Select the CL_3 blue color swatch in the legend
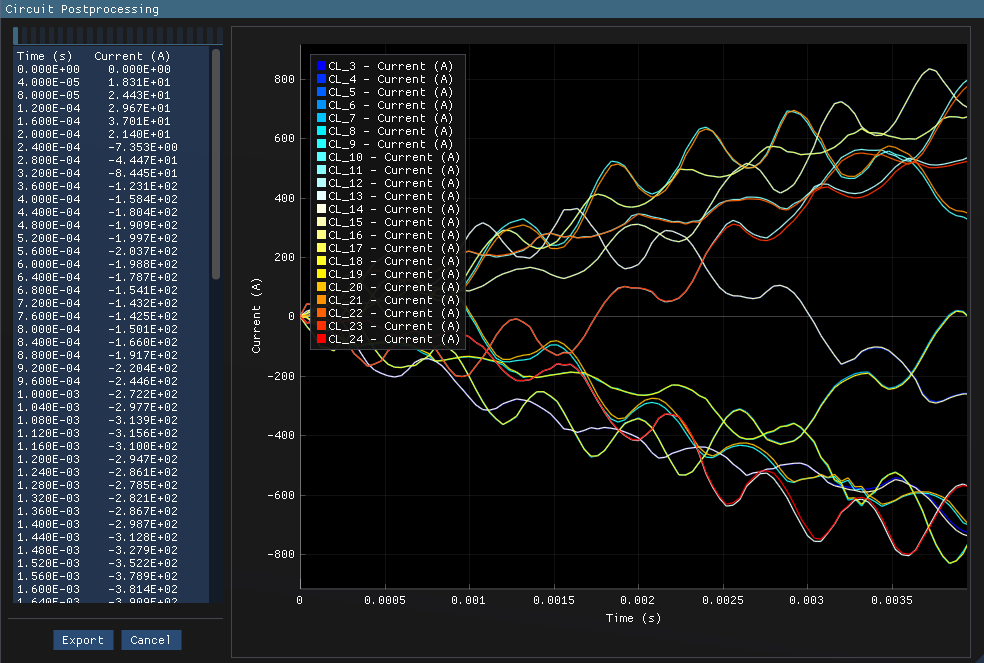 point(321,66)
